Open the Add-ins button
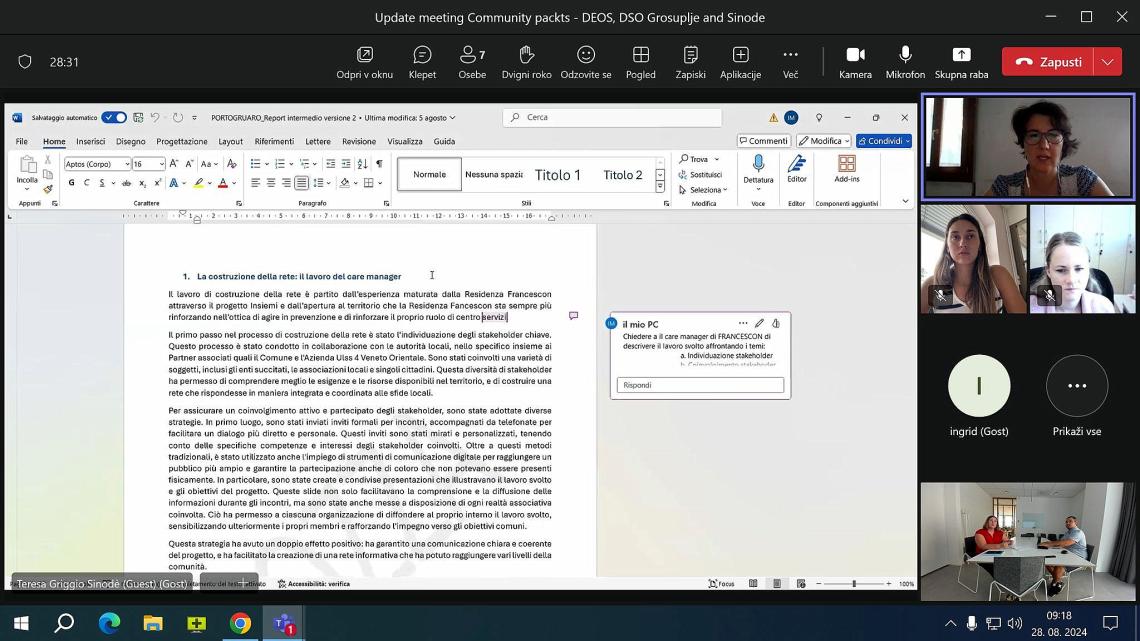This screenshot has width=1140, height=641. click(846, 169)
